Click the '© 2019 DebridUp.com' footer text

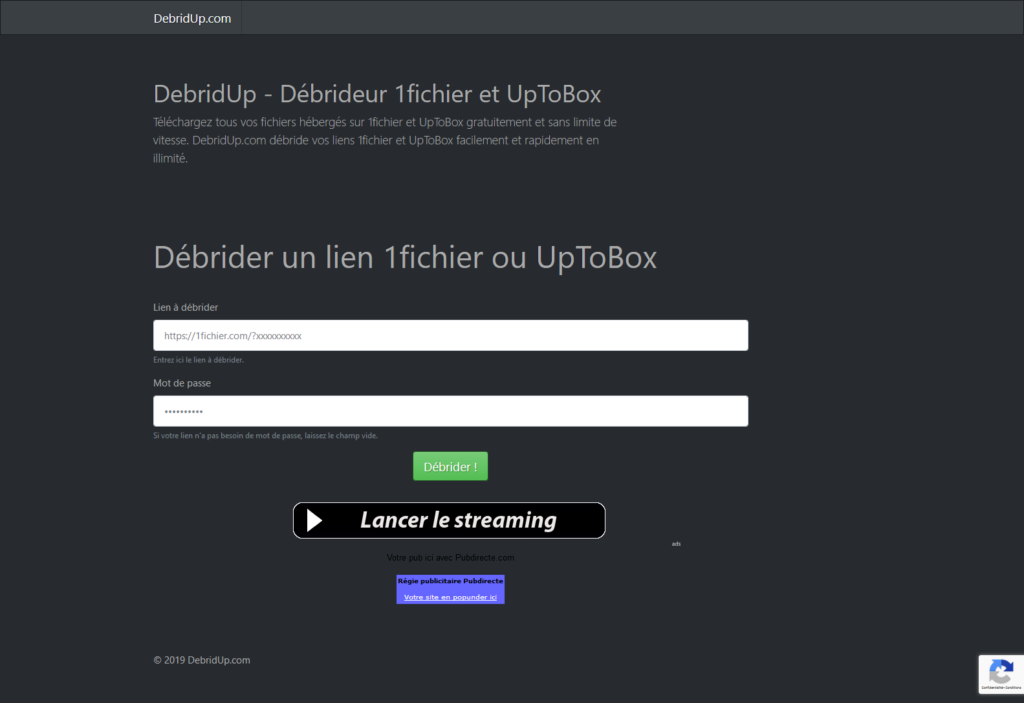pos(201,660)
